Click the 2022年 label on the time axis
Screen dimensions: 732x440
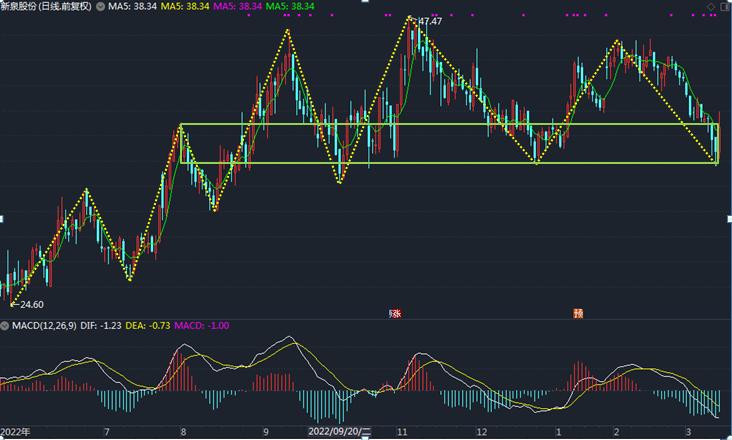tap(16, 431)
